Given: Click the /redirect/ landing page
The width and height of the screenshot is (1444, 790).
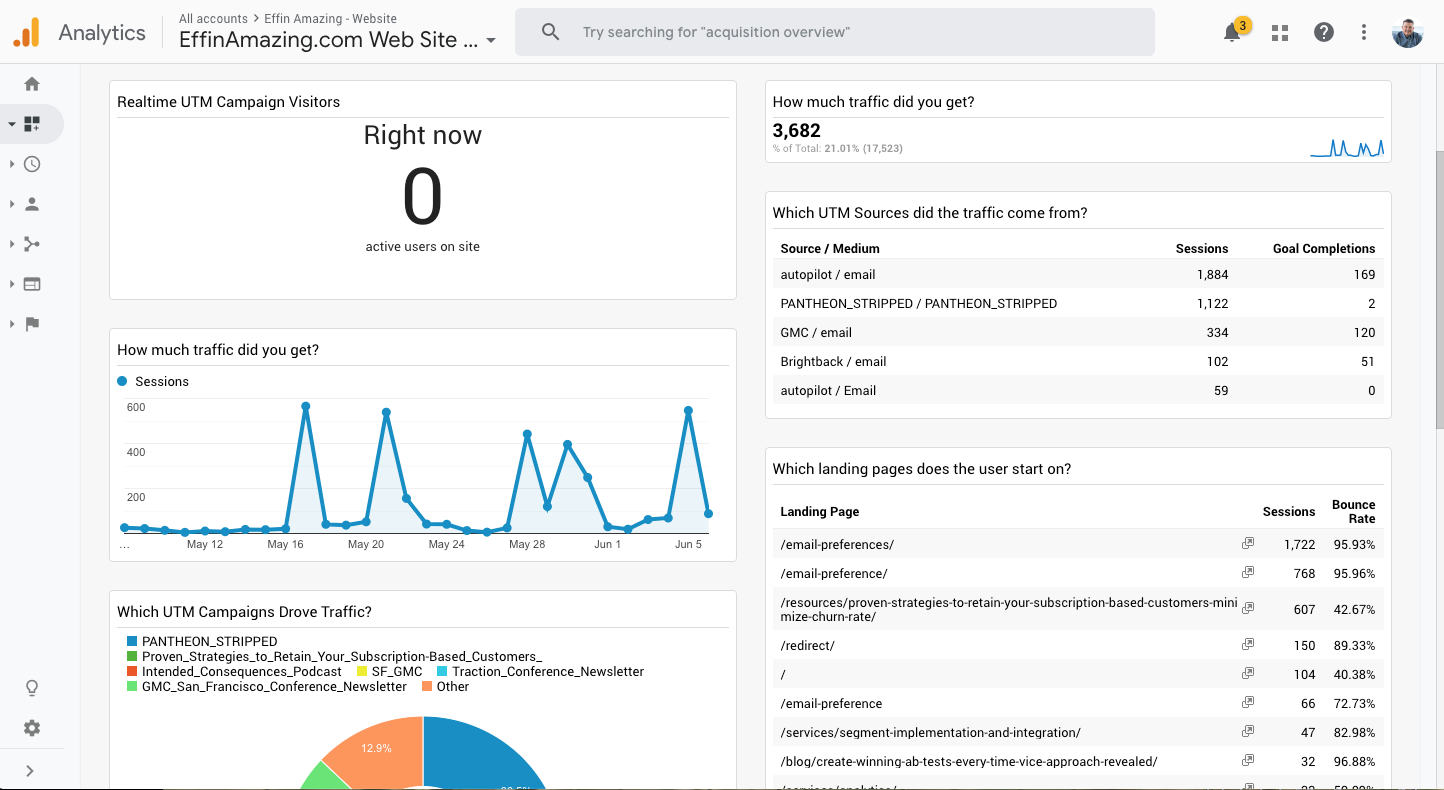Looking at the screenshot, I should click(807, 645).
